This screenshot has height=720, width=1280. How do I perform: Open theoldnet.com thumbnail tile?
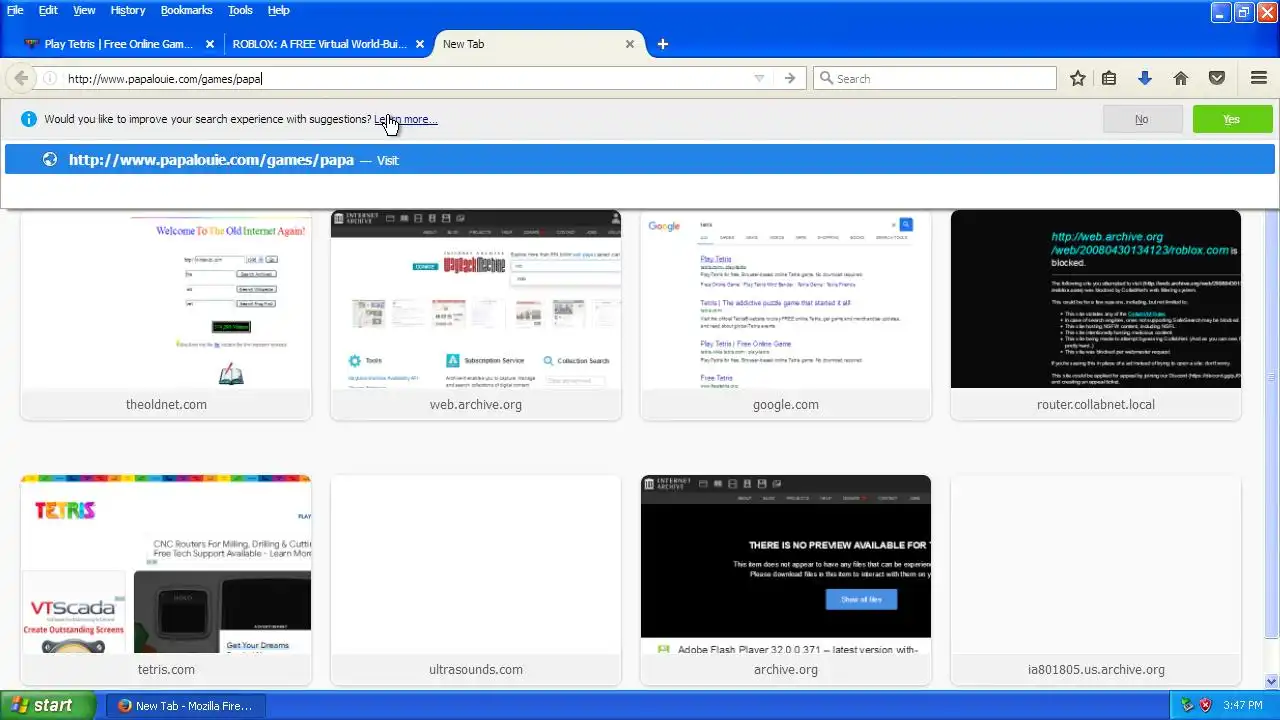166,314
